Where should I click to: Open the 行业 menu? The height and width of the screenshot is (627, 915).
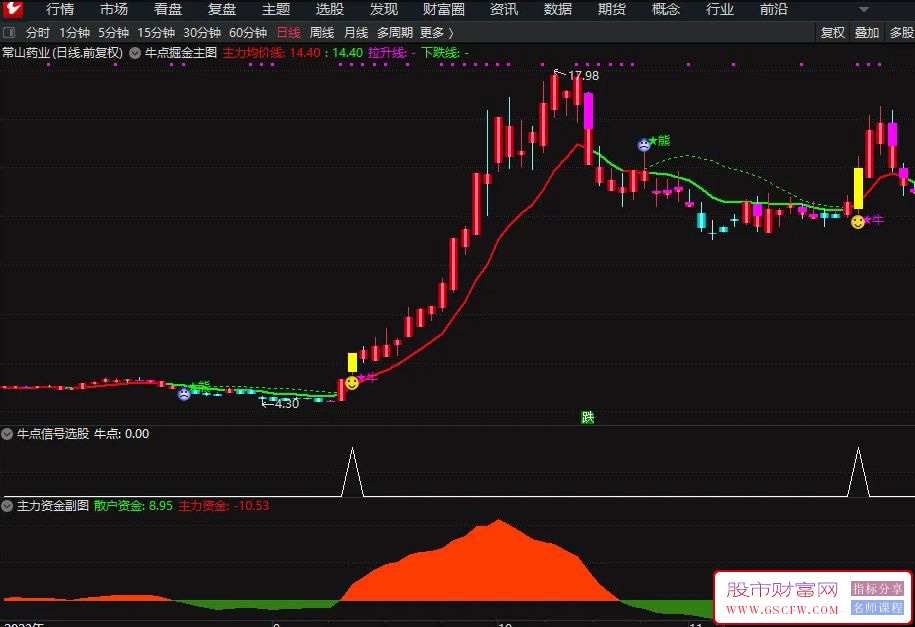point(720,9)
